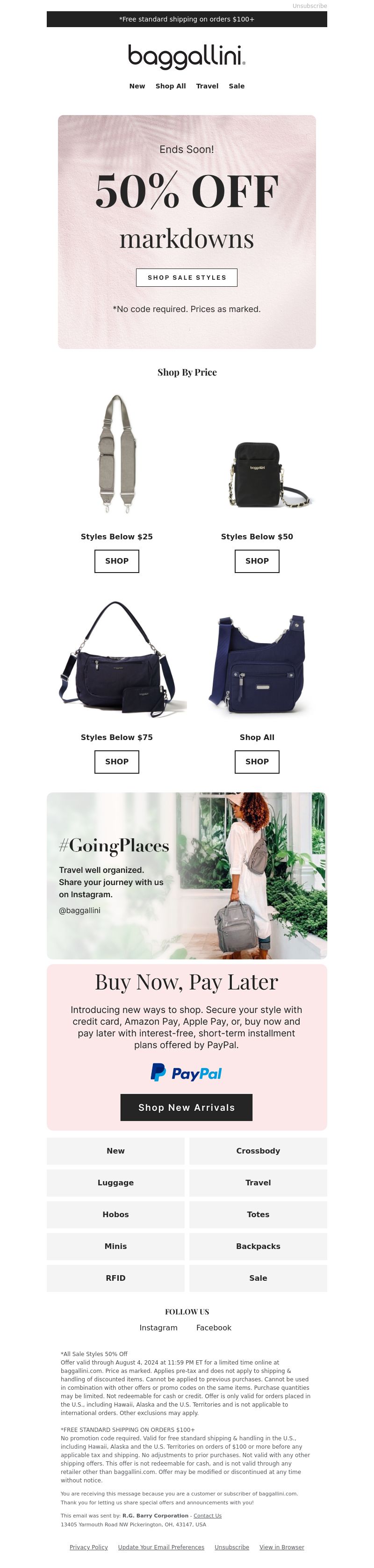Open the #GoingPlaces Instagram banner
This screenshot has width=374, height=1568.
187,875
